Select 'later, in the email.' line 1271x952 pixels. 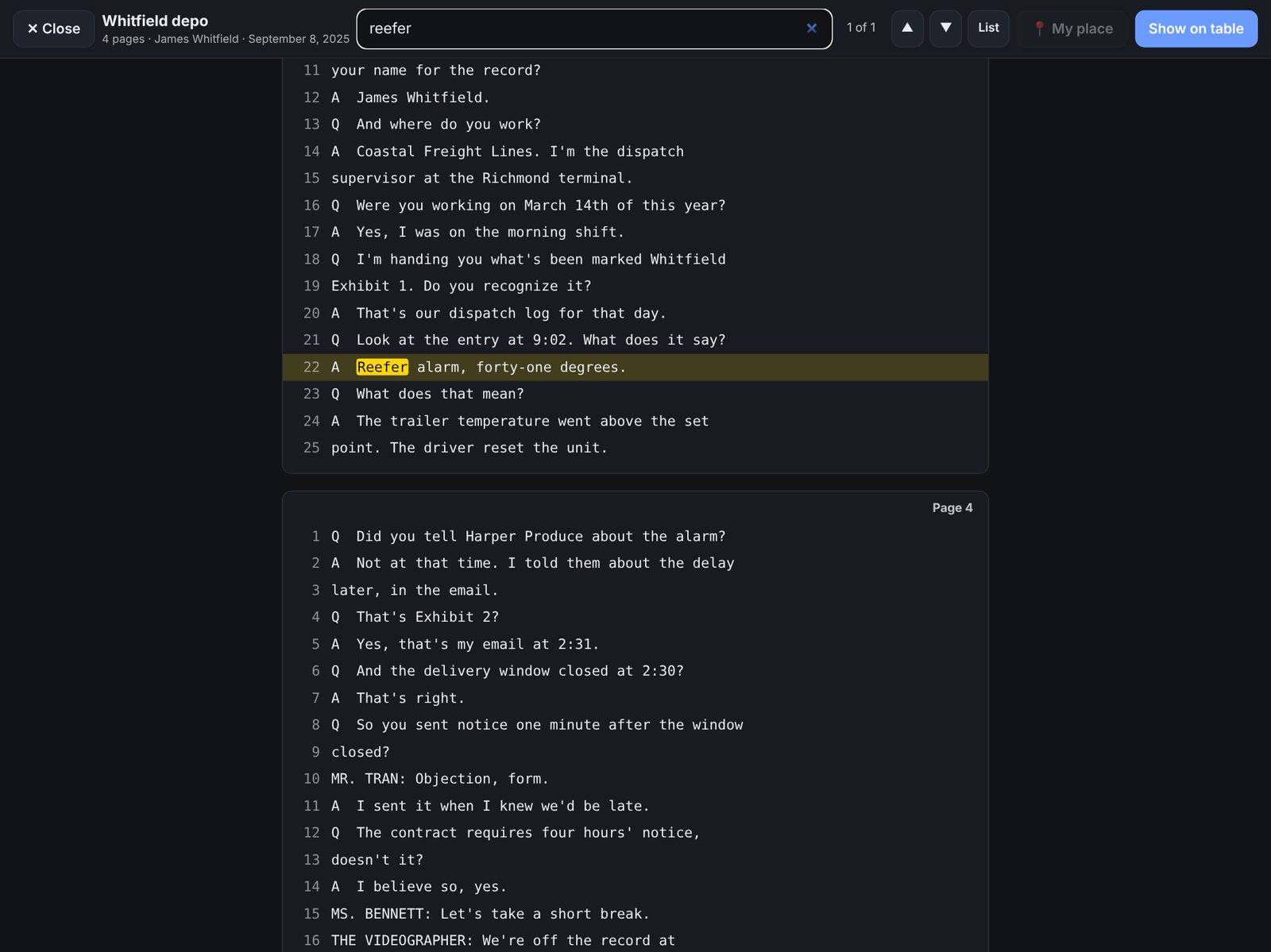pos(635,591)
